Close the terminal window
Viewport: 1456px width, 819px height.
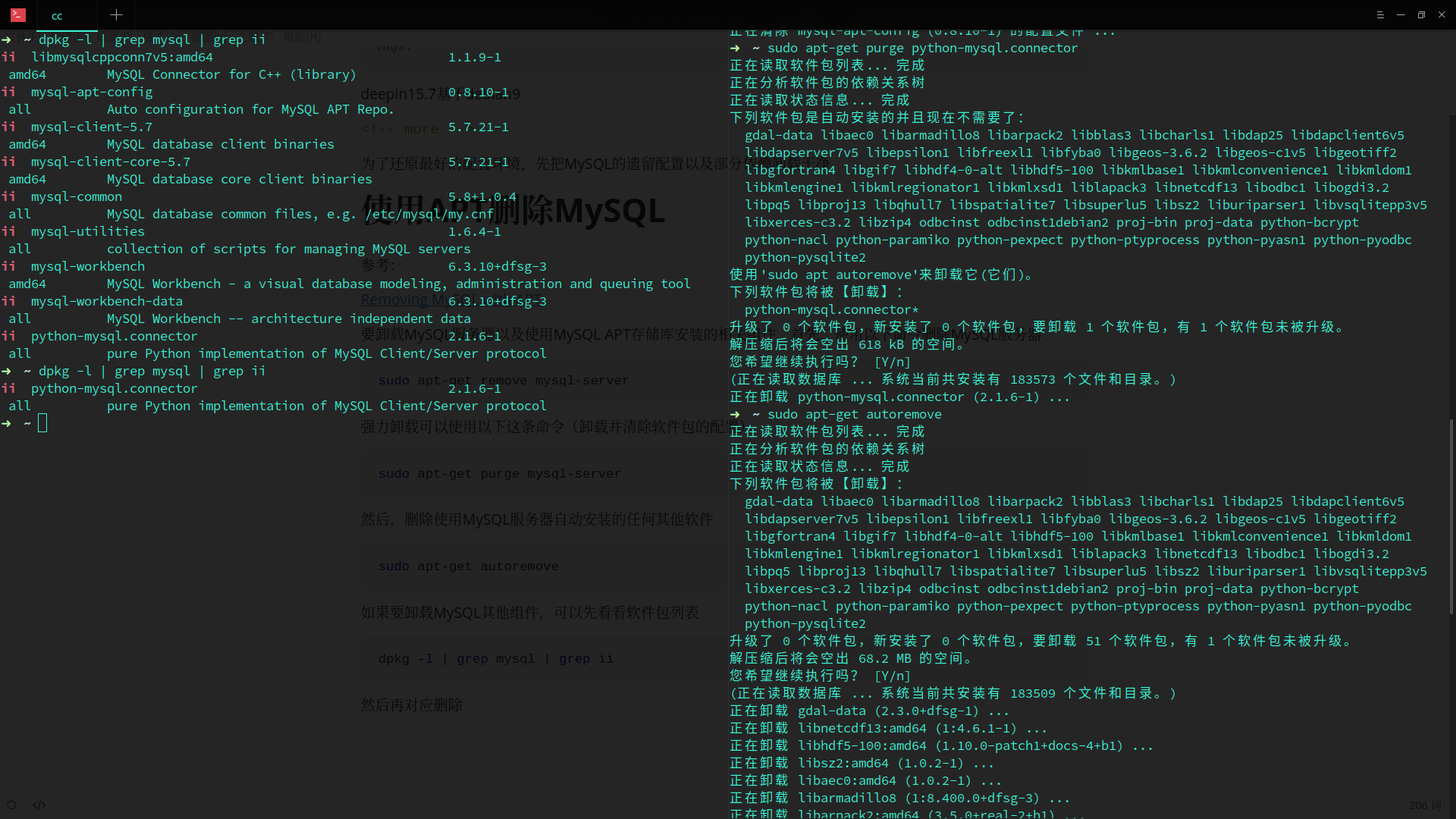pos(1442,14)
